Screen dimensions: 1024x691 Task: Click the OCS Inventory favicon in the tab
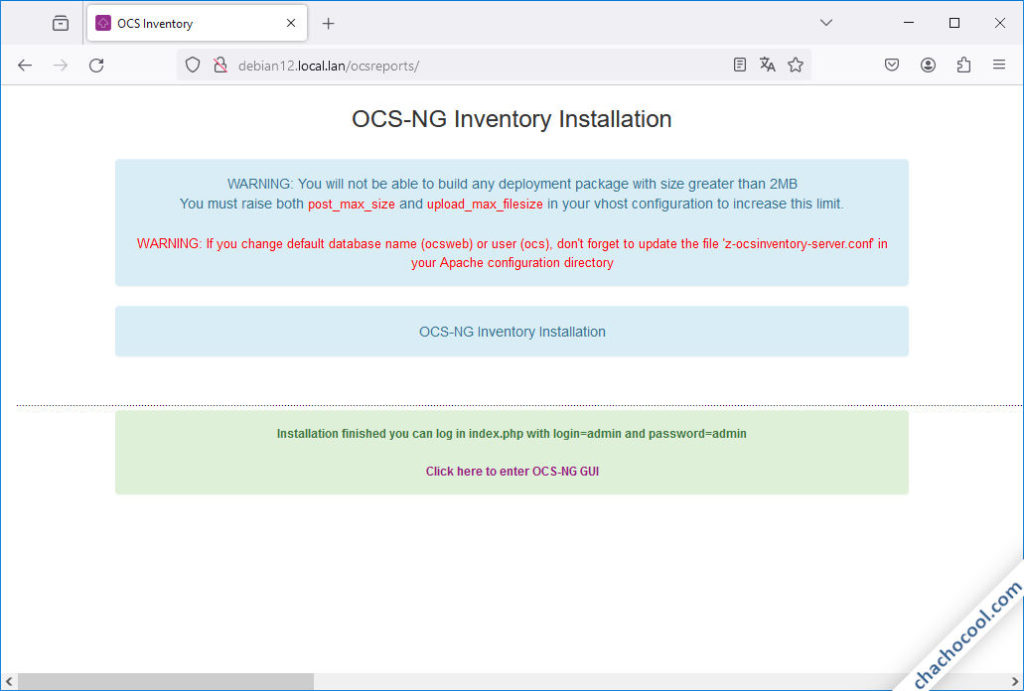pos(103,22)
